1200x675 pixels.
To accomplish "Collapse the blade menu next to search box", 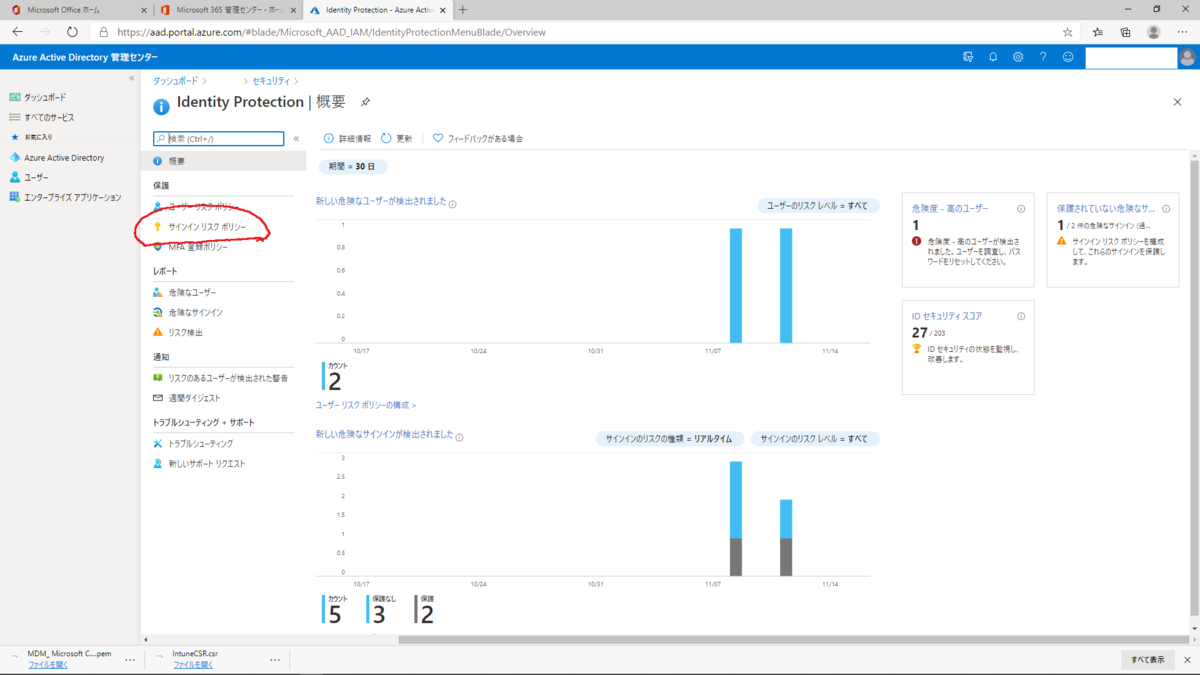I will [x=296, y=139].
